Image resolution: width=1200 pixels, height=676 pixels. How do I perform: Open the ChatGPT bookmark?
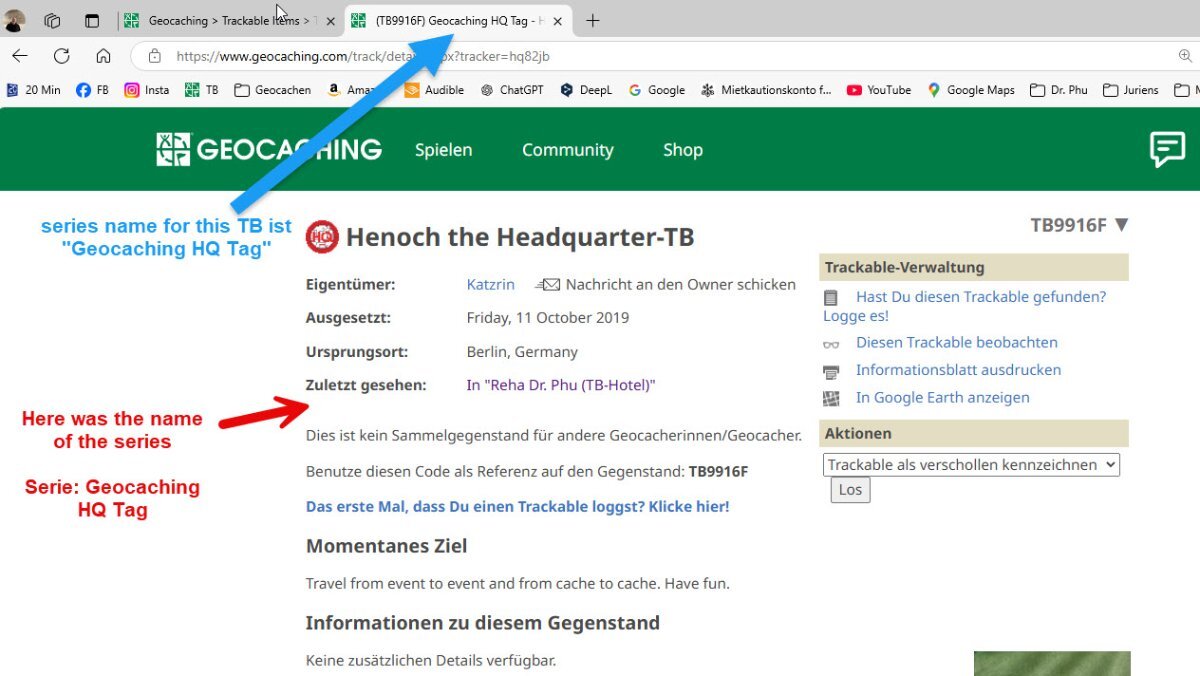point(512,90)
